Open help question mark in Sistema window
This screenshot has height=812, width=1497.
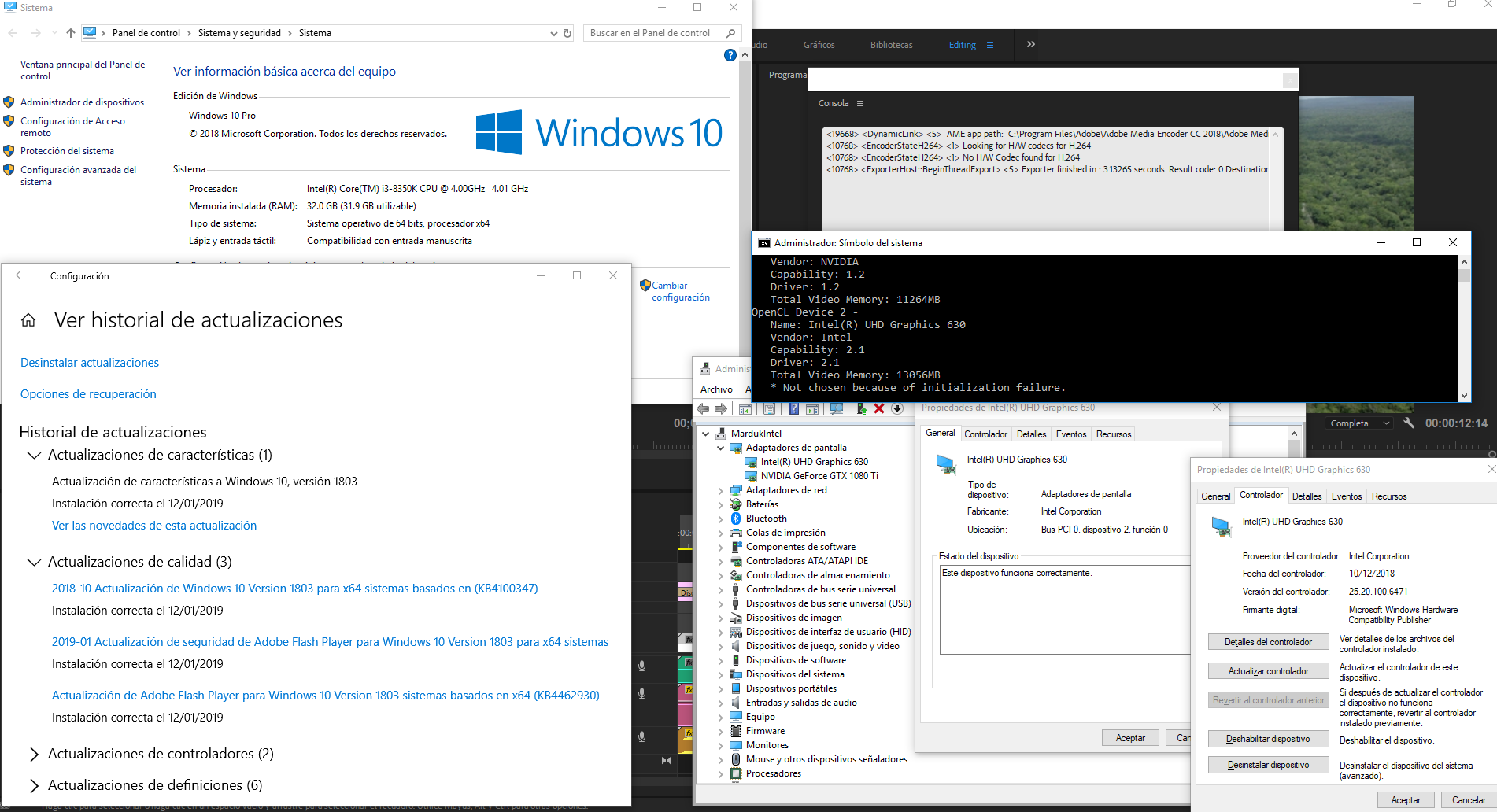point(730,55)
